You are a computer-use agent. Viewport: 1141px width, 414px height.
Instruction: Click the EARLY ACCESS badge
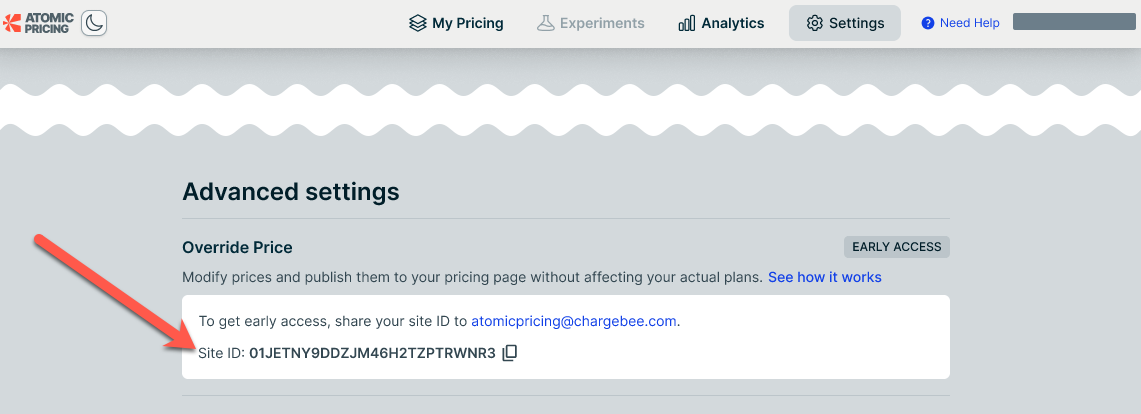(x=896, y=247)
